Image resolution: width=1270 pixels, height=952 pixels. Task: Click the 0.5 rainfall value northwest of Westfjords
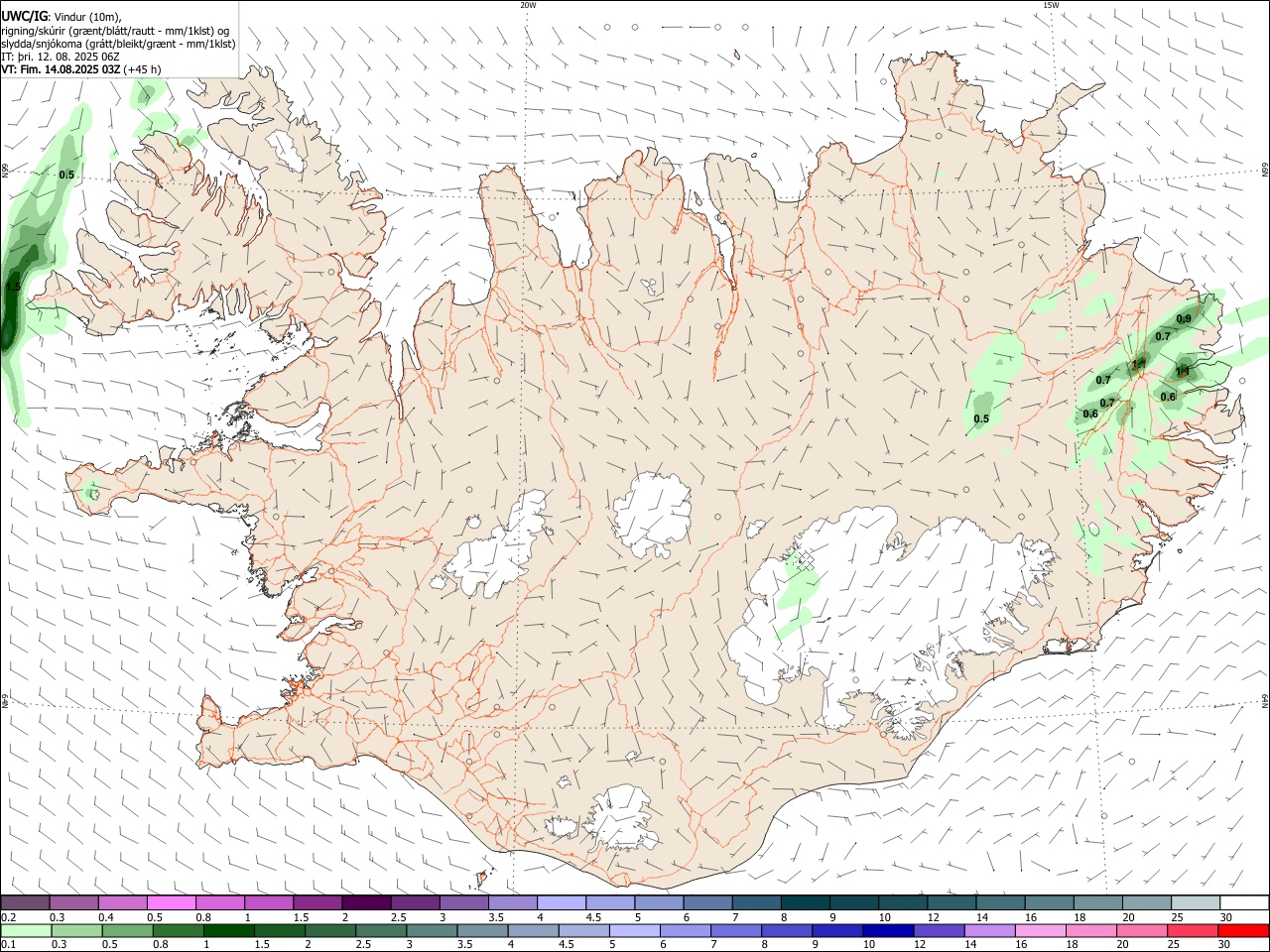[66, 175]
